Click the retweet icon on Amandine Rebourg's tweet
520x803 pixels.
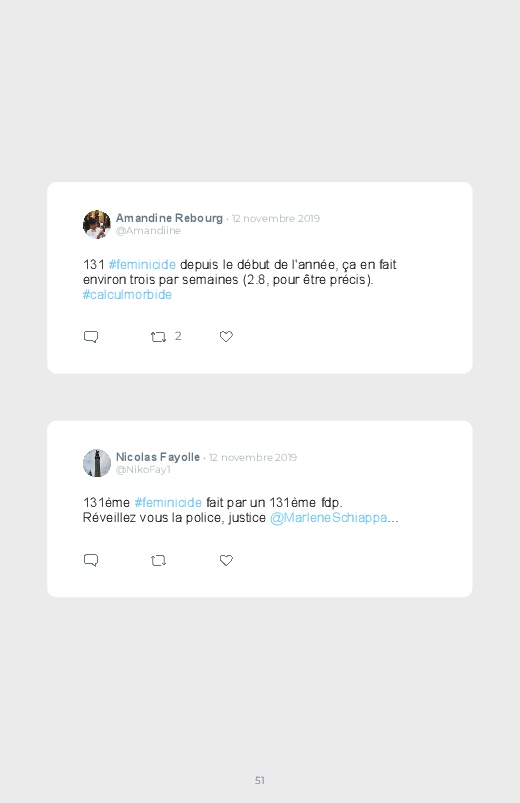158,336
